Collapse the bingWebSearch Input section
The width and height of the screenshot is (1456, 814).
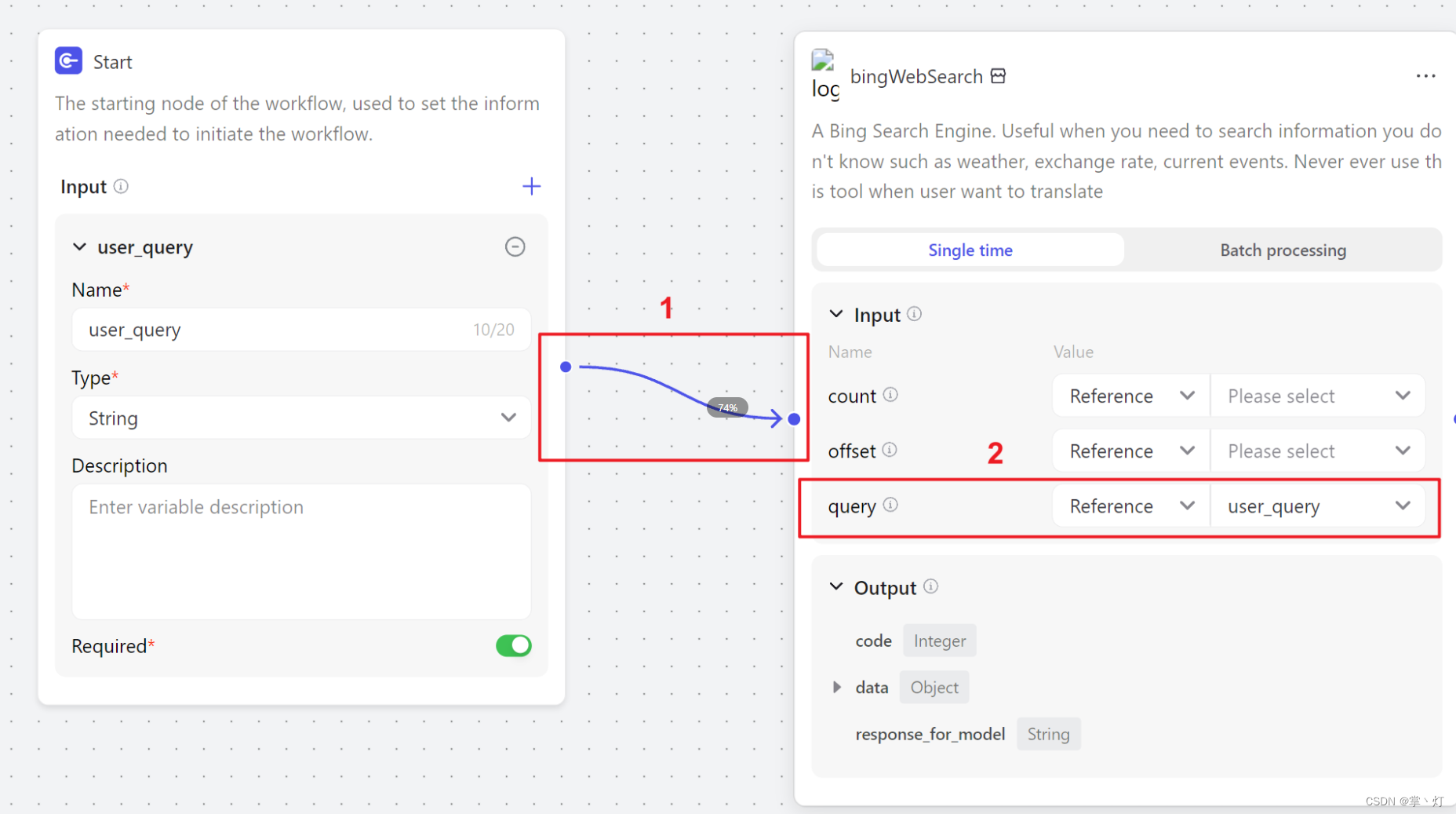pyautogui.click(x=836, y=314)
